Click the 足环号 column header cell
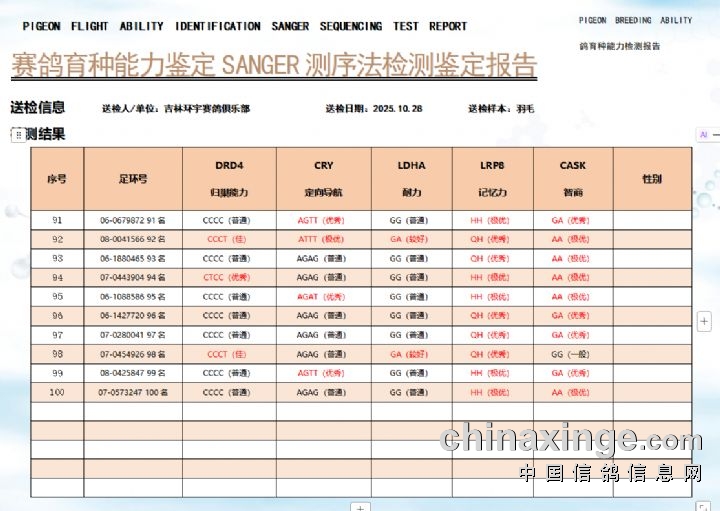 click(133, 179)
